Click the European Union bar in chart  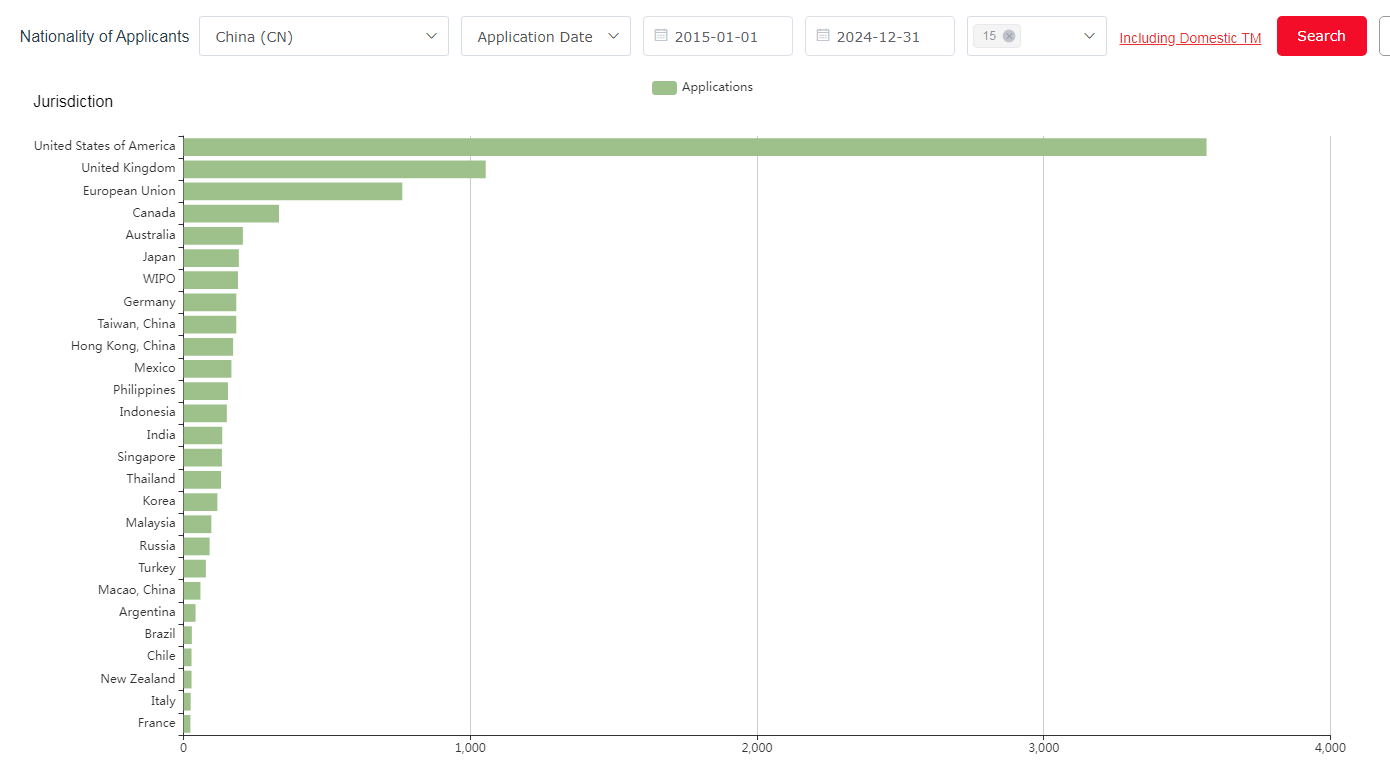point(292,191)
